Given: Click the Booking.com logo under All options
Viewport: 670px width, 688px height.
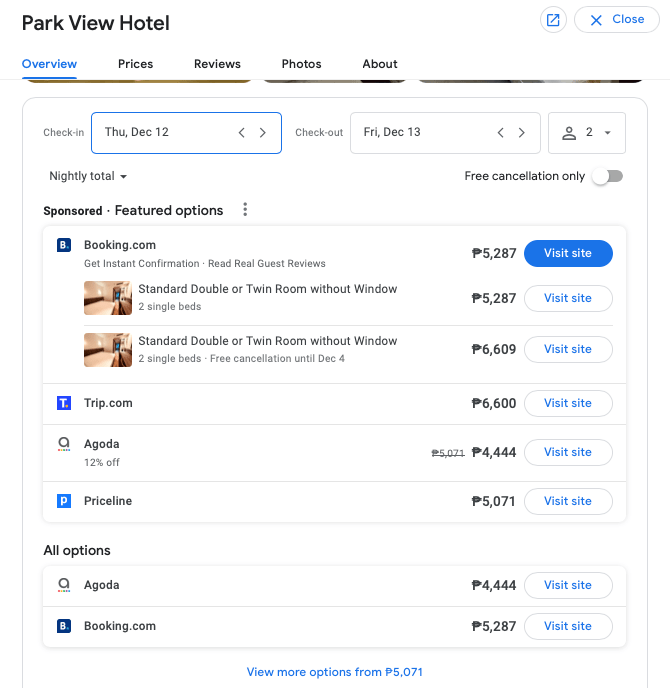Looking at the screenshot, I should (x=64, y=626).
